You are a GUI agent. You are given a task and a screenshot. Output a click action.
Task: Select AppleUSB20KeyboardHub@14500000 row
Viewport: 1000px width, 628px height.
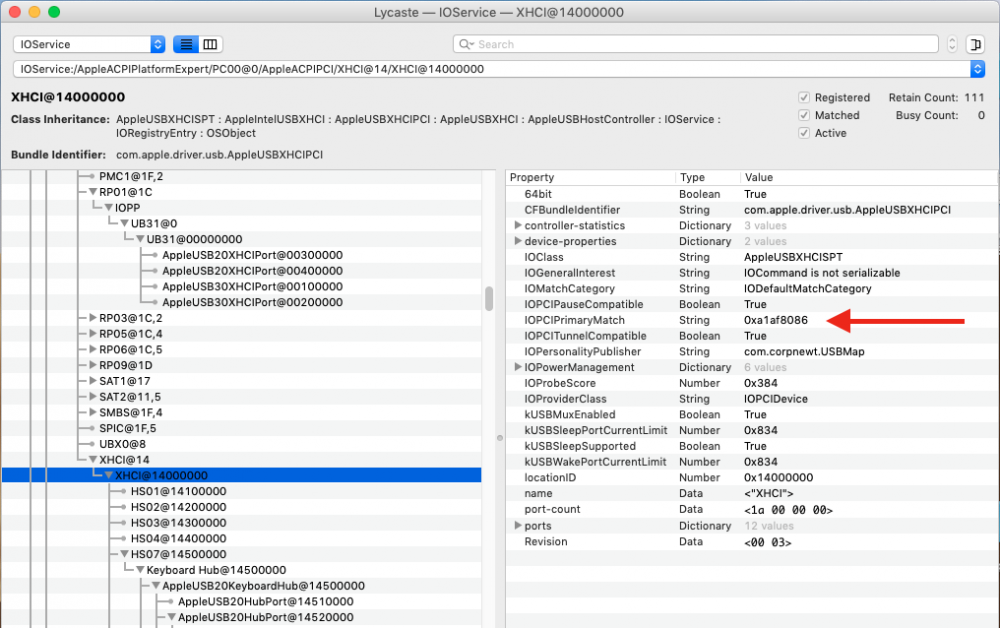tap(242, 586)
